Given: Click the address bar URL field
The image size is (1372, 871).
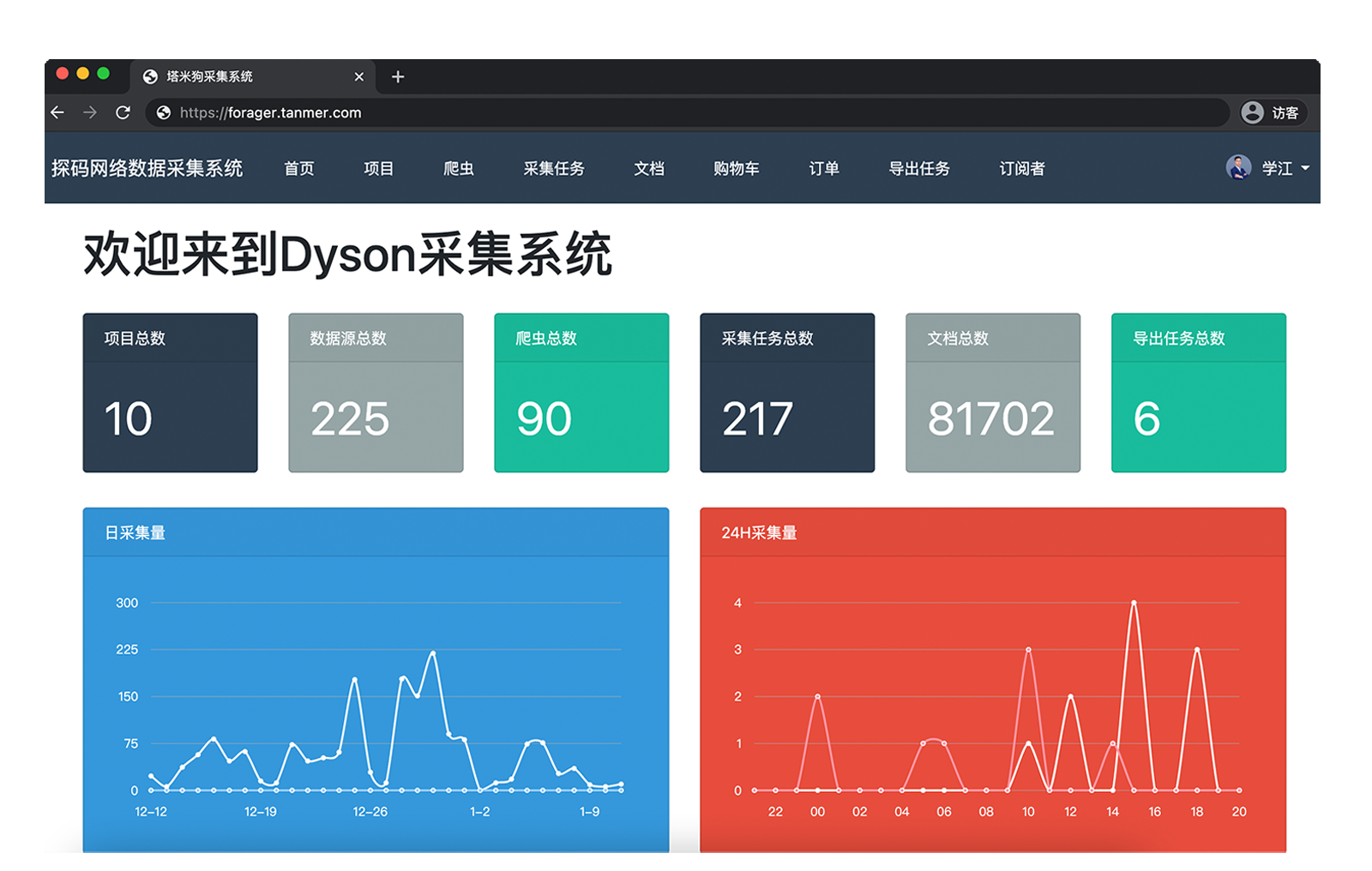Looking at the screenshot, I should click(688, 112).
